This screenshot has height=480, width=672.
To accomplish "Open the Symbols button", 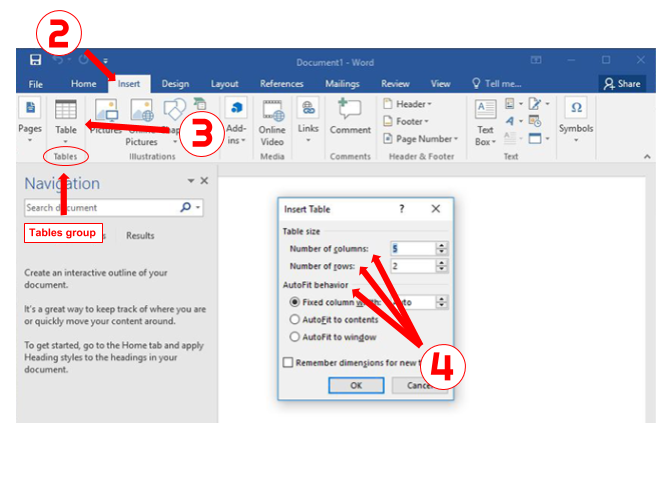I will 576,122.
